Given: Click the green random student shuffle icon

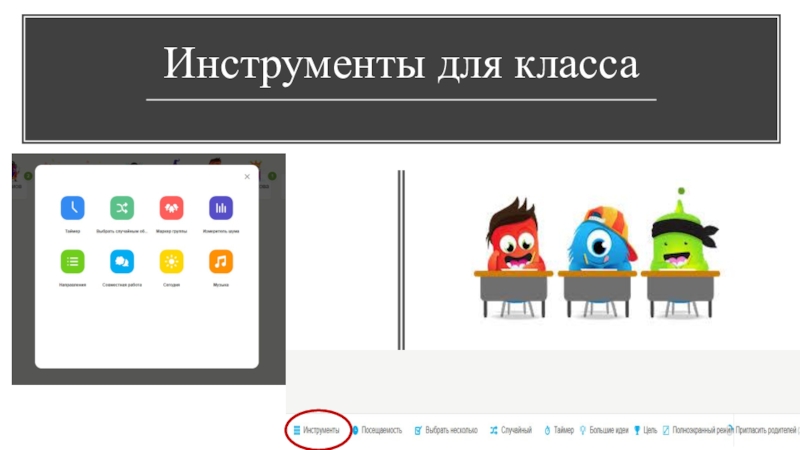Looking at the screenshot, I should pyautogui.click(x=122, y=208).
